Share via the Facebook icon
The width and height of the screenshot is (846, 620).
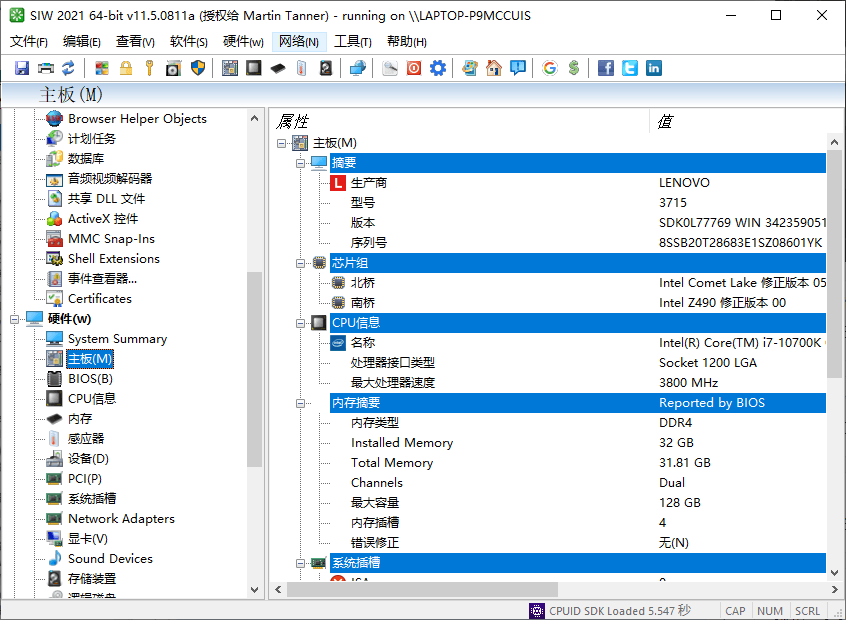pos(606,68)
